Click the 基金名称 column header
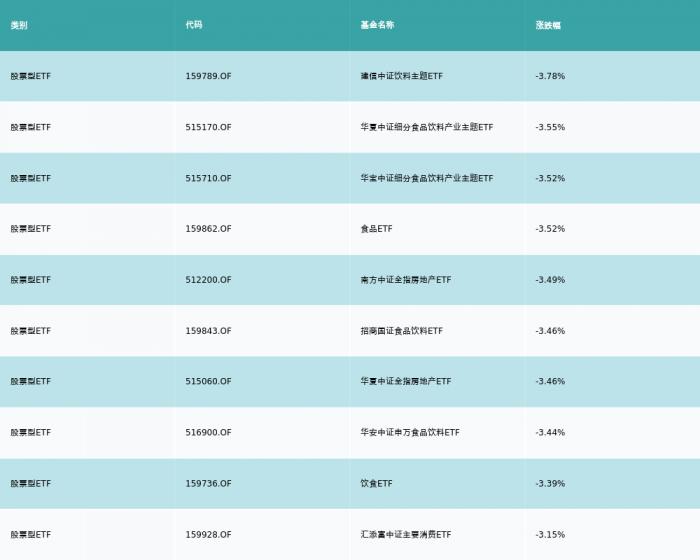Viewport: 700px width, 560px height. (x=377, y=25)
